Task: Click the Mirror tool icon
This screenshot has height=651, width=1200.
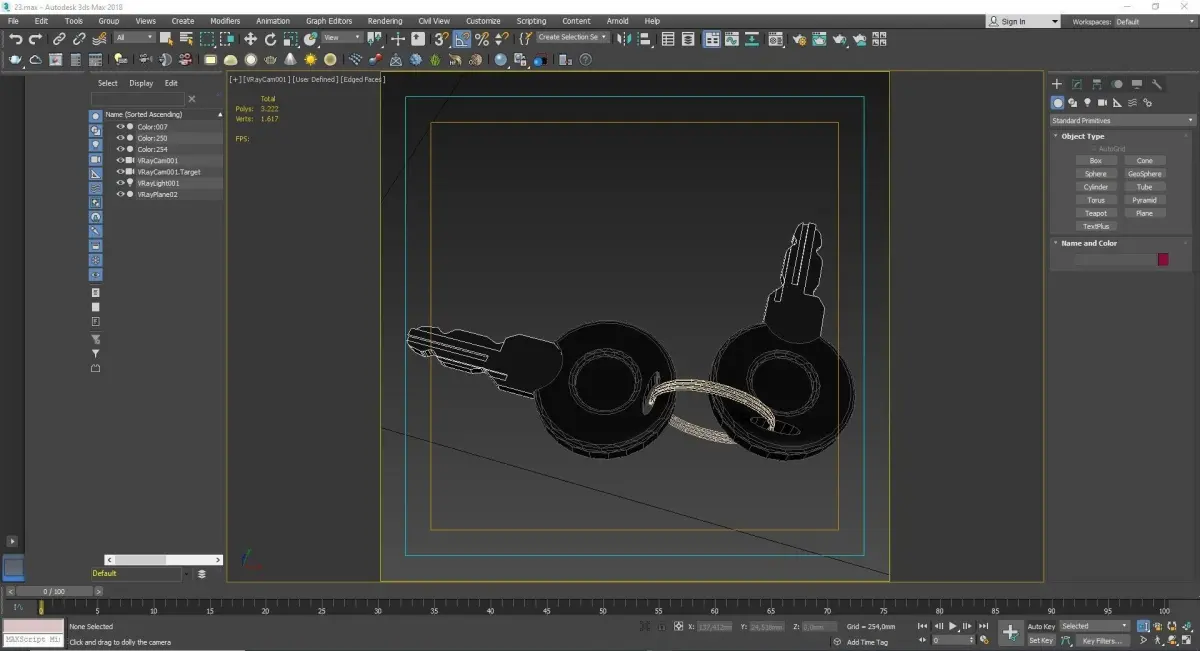Action: point(624,39)
